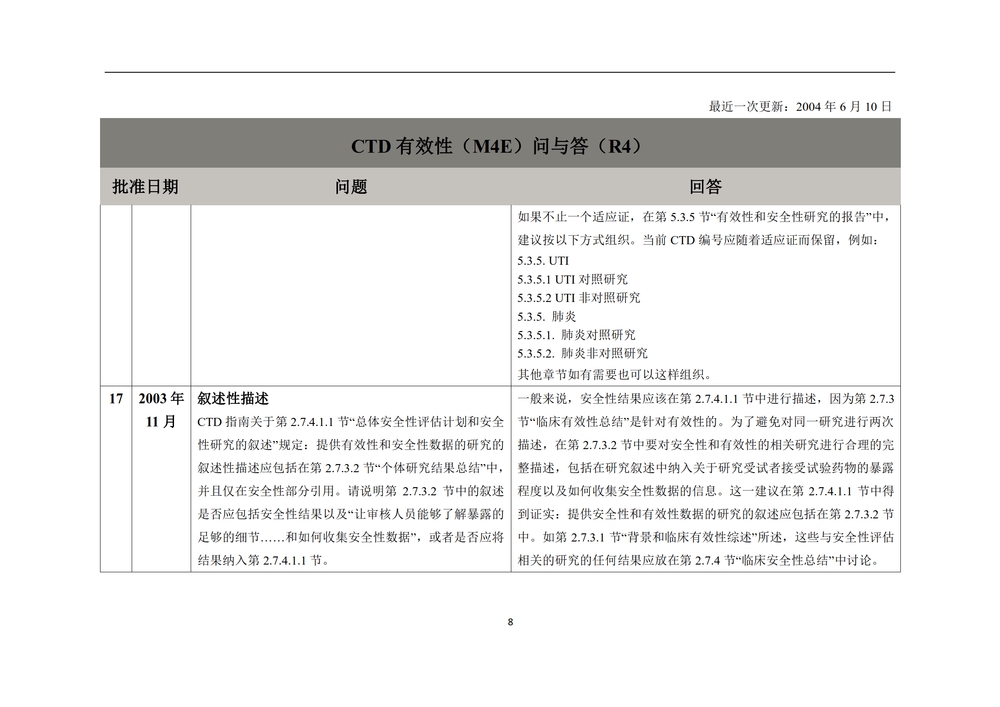
Task: Click the line "5.3.5.2. 肺炎非对照研究"
Action: click(582, 353)
